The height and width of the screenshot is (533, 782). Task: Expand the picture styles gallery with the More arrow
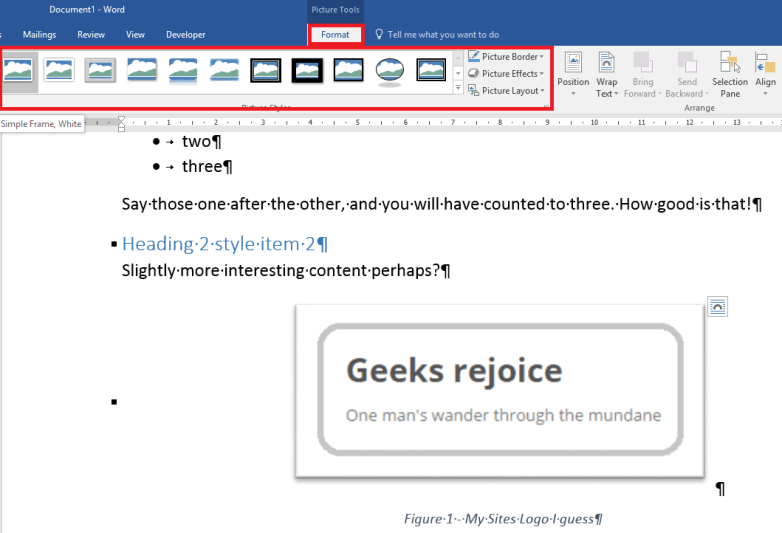click(x=458, y=89)
